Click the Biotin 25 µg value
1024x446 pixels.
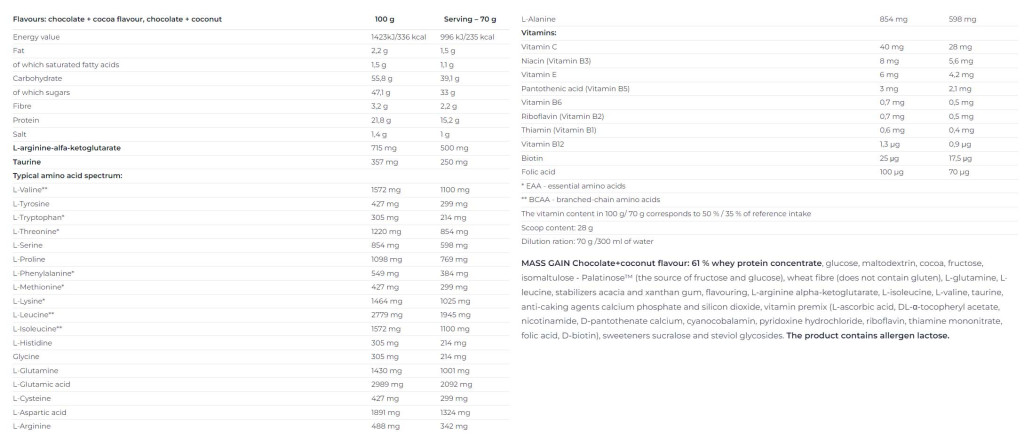tap(889, 158)
